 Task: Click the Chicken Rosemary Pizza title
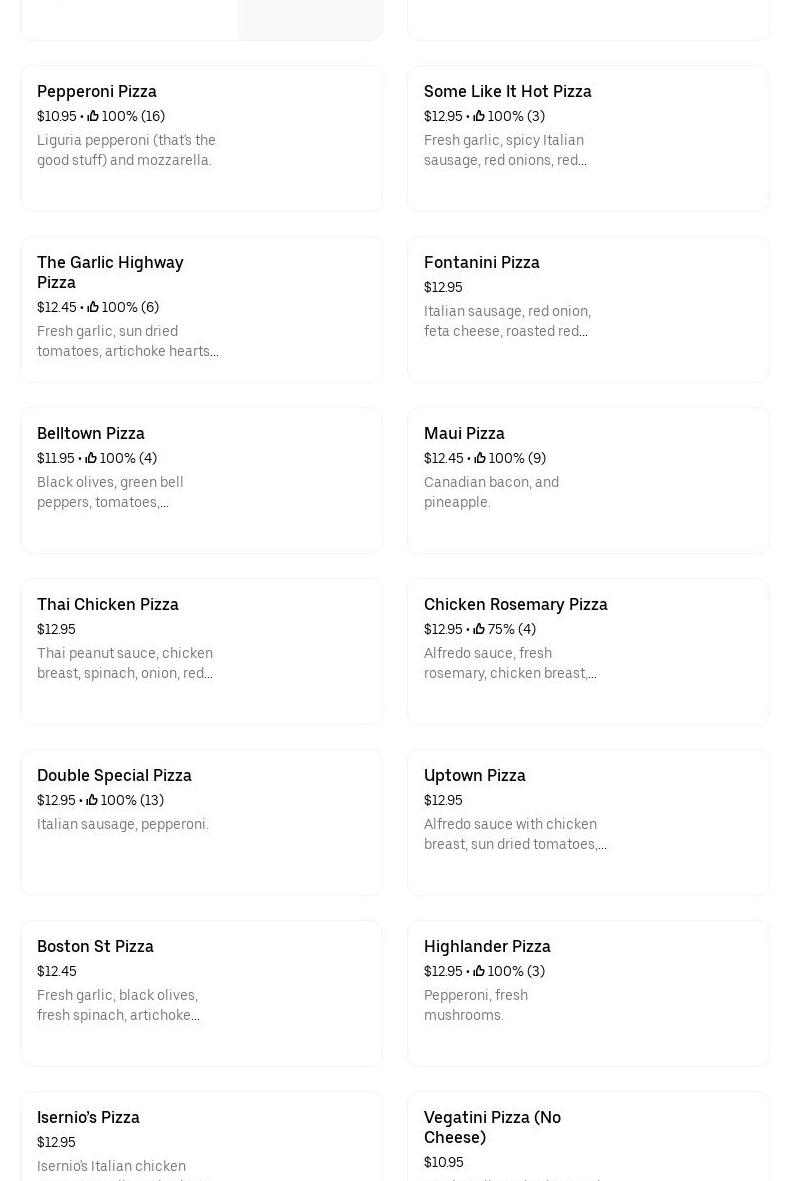516,604
